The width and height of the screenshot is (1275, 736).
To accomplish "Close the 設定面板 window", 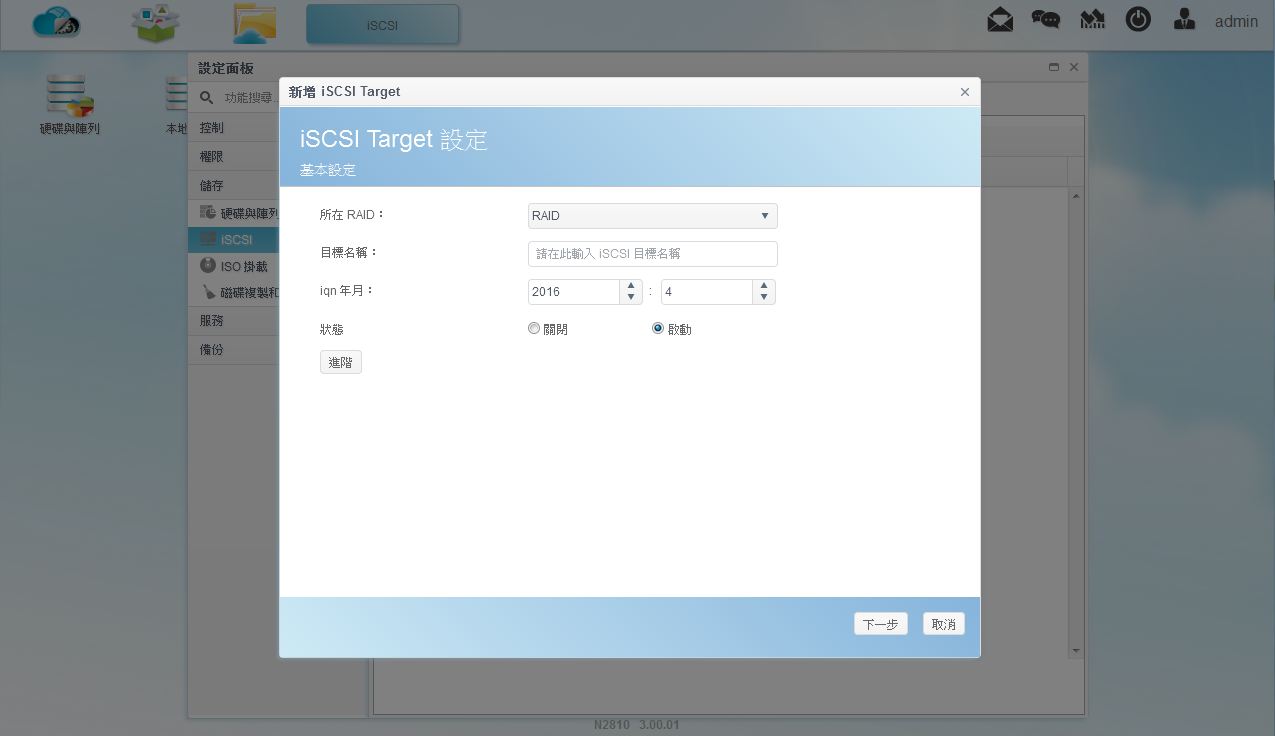I will [1074, 67].
